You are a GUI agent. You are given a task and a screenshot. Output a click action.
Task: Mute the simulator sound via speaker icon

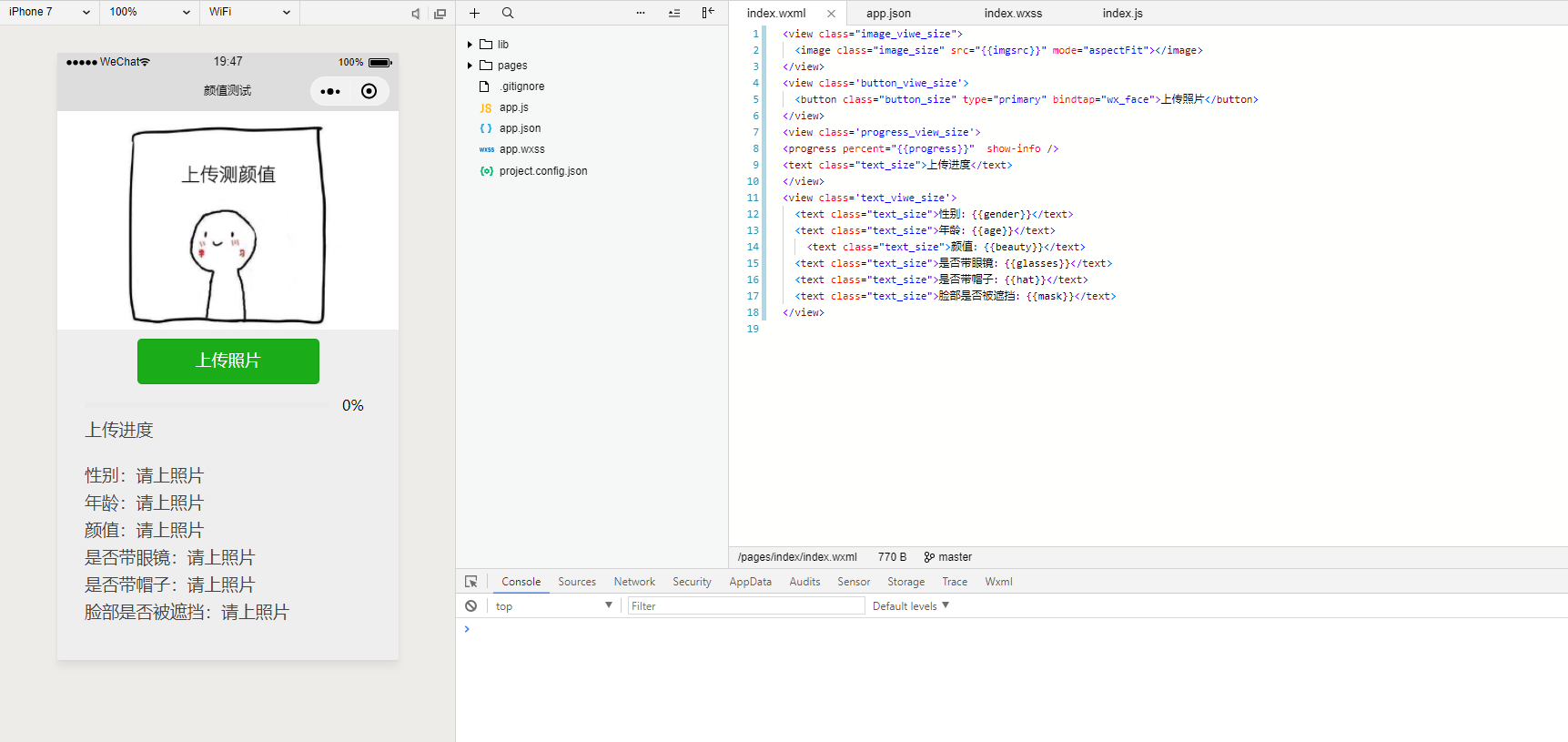point(415,14)
